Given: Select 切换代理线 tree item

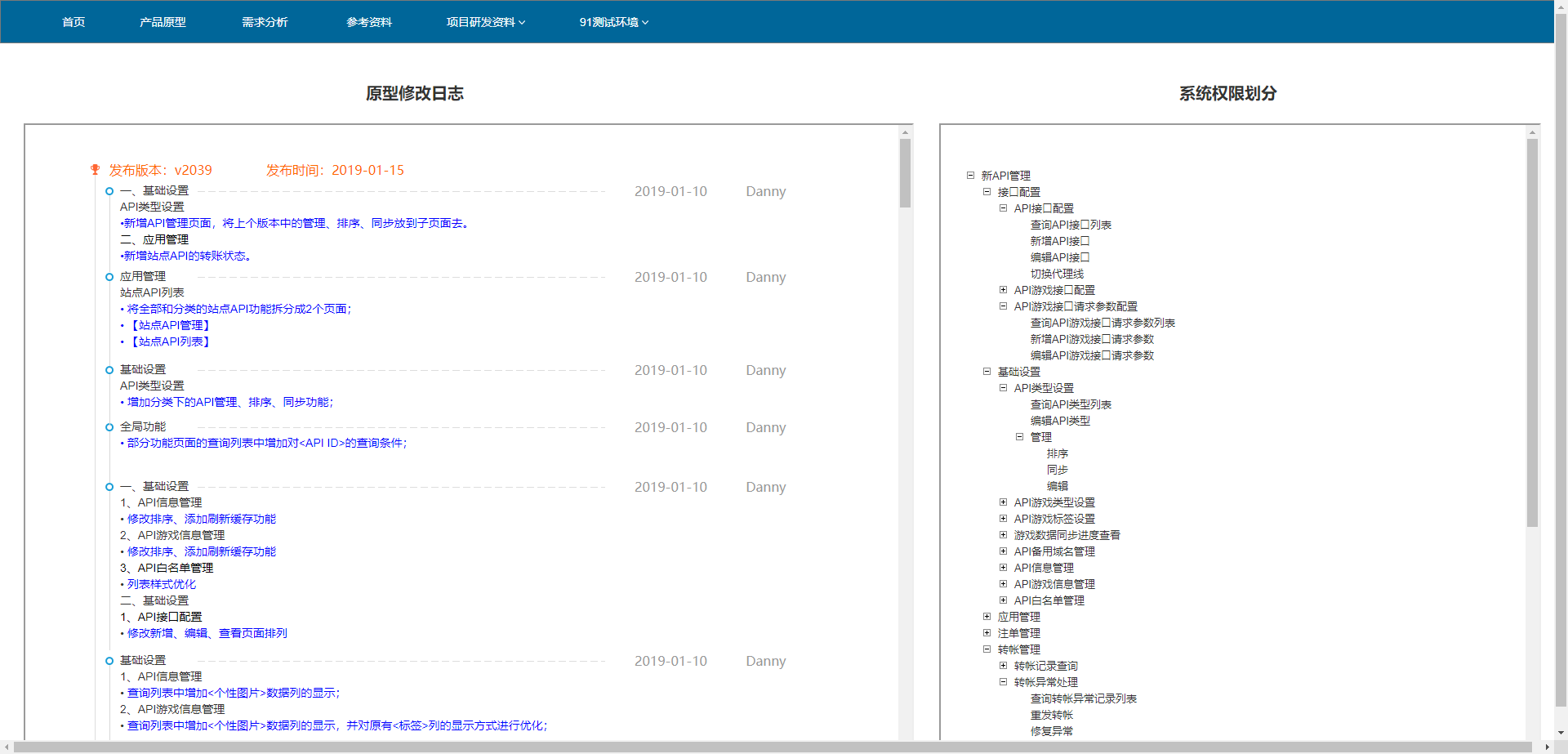Looking at the screenshot, I should pos(1057,274).
